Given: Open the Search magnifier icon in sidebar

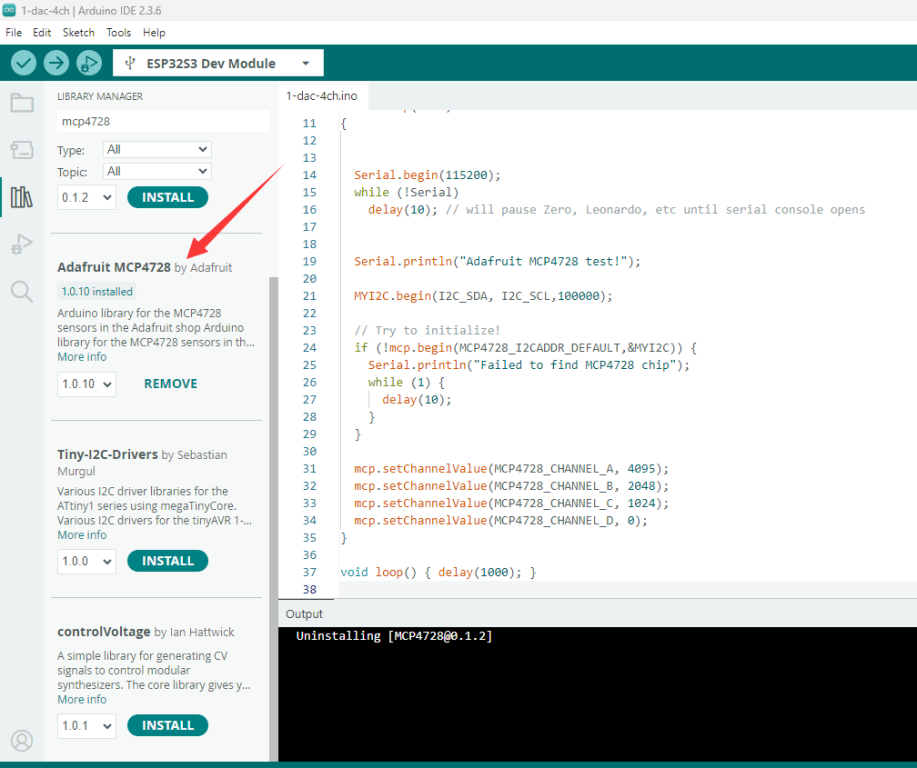Looking at the screenshot, I should 22,291.
